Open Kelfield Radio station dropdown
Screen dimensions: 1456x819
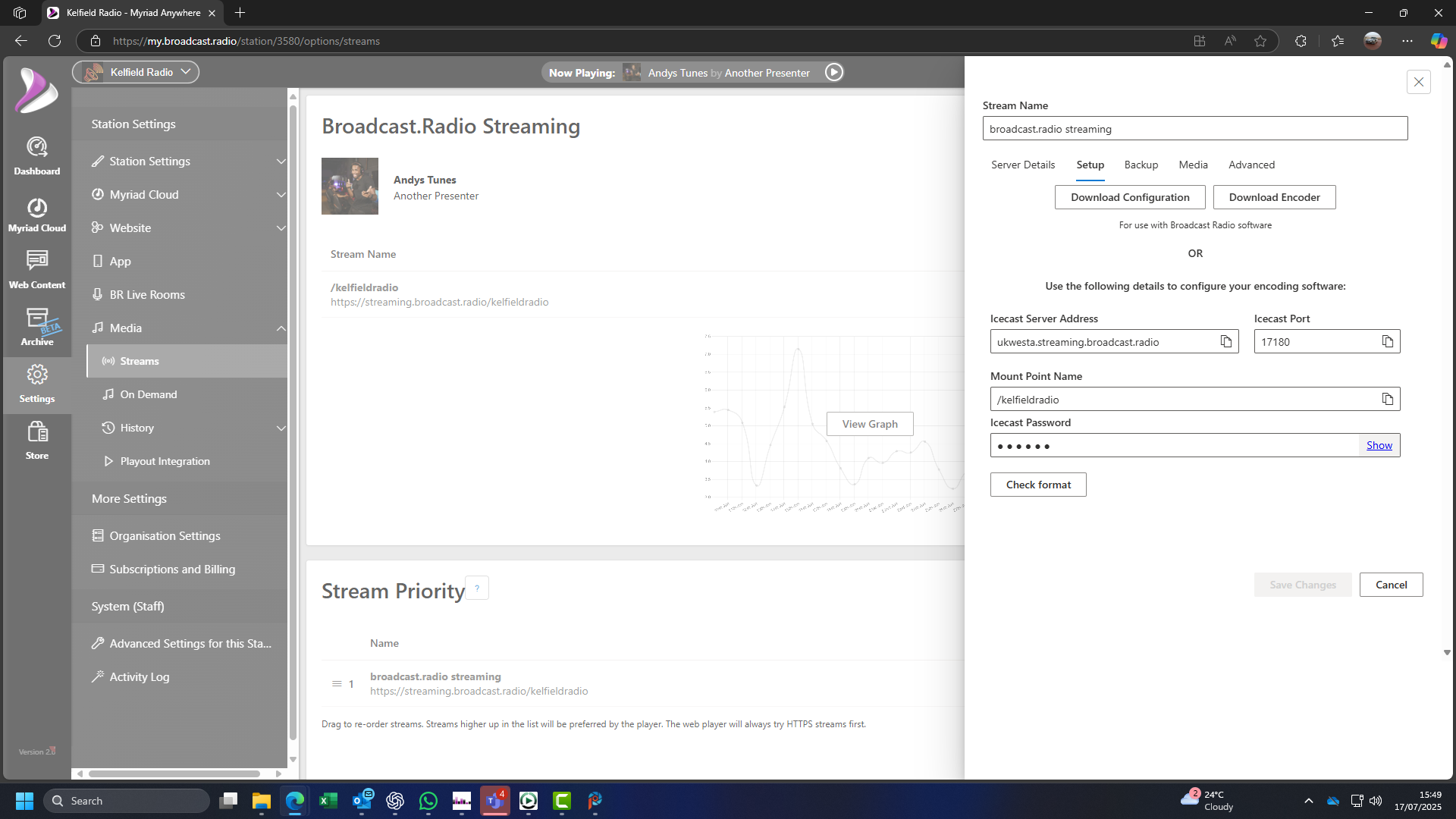coord(136,72)
